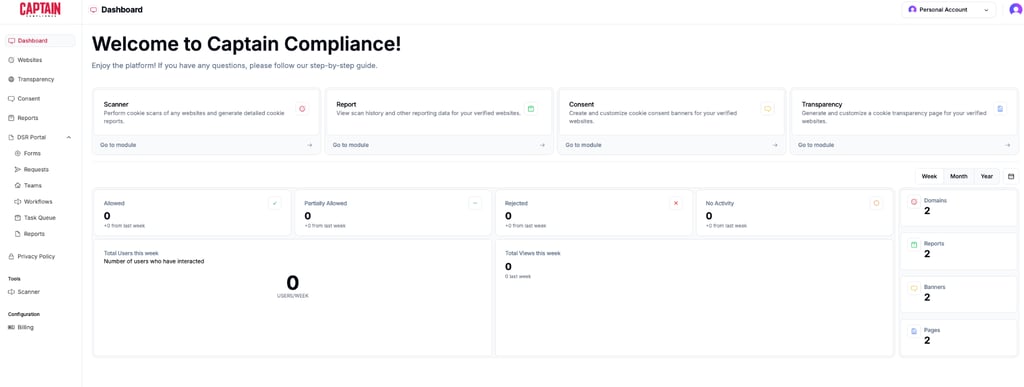Open the Domains stat card
The height and width of the screenshot is (387, 1024).
pos(959,208)
